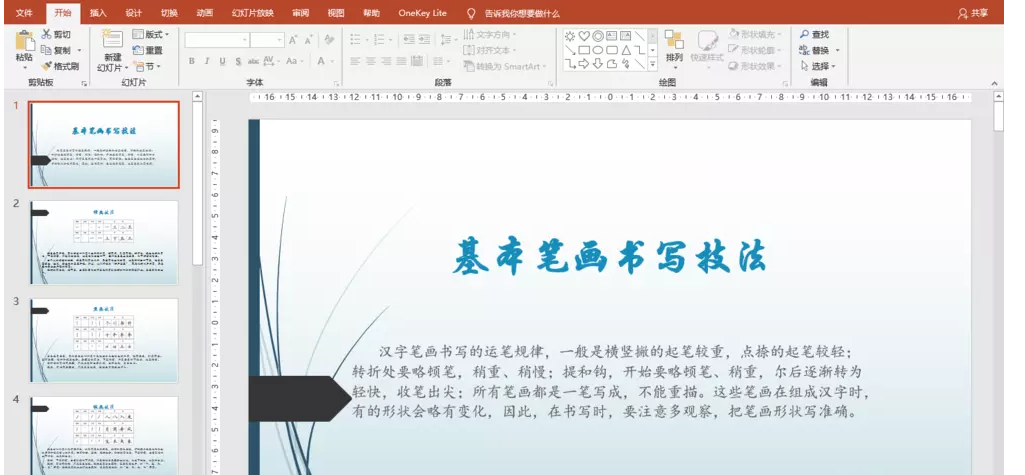Viewport: 1025px width, 475px height.
Task: Click the New Slide (新建幻灯片) icon
Action: tap(112, 39)
